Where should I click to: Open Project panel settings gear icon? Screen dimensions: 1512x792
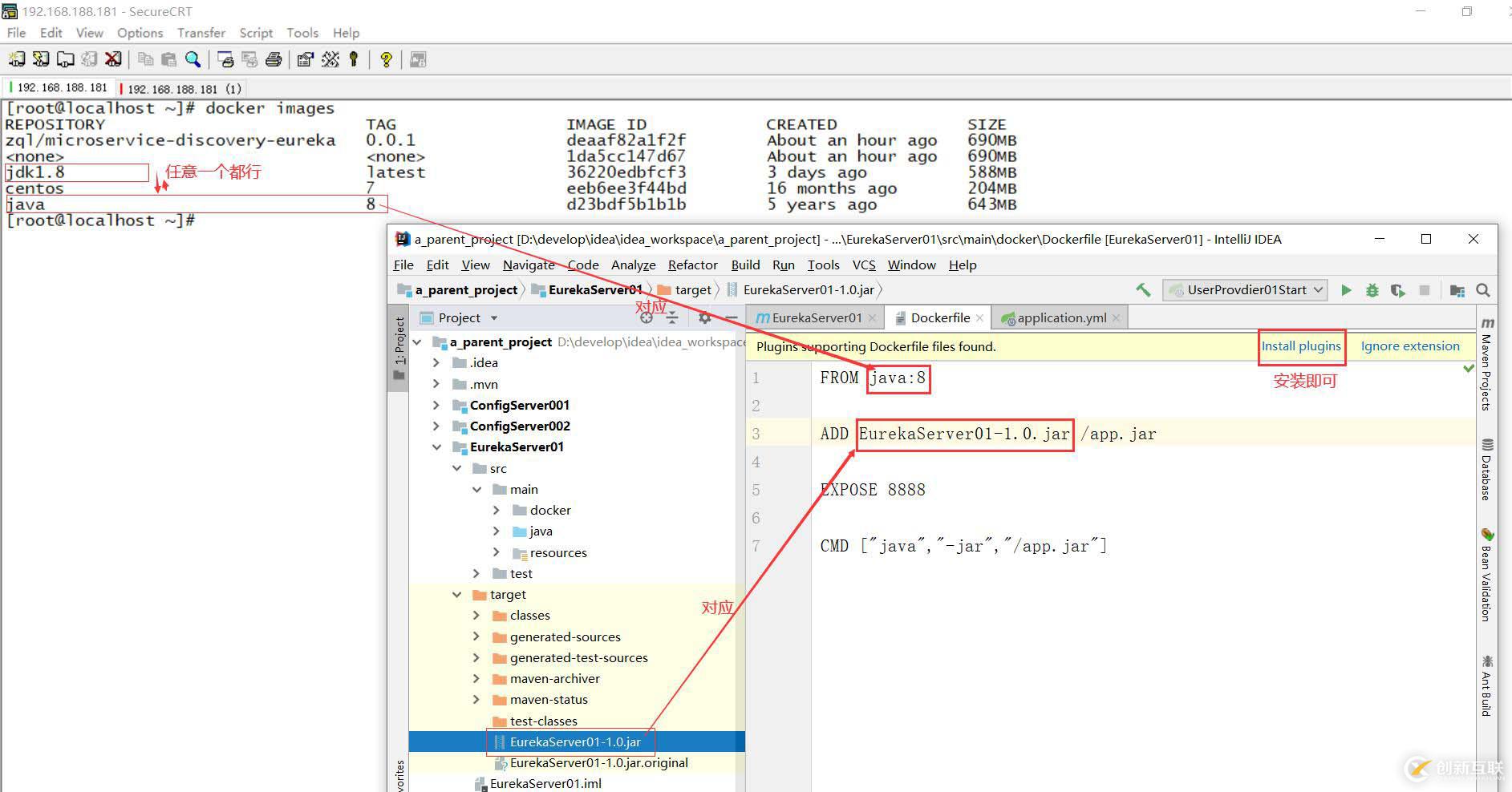(x=704, y=317)
